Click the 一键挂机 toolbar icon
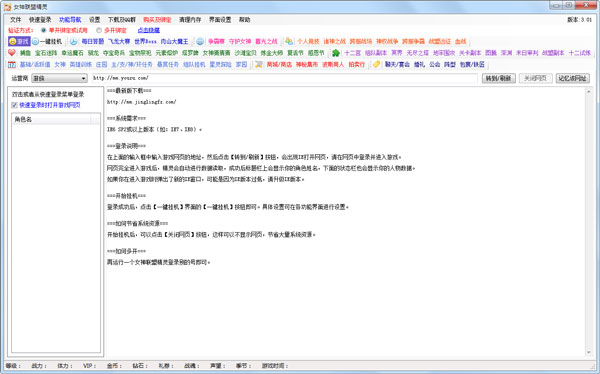This screenshot has height=374, width=600. [47, 41]
